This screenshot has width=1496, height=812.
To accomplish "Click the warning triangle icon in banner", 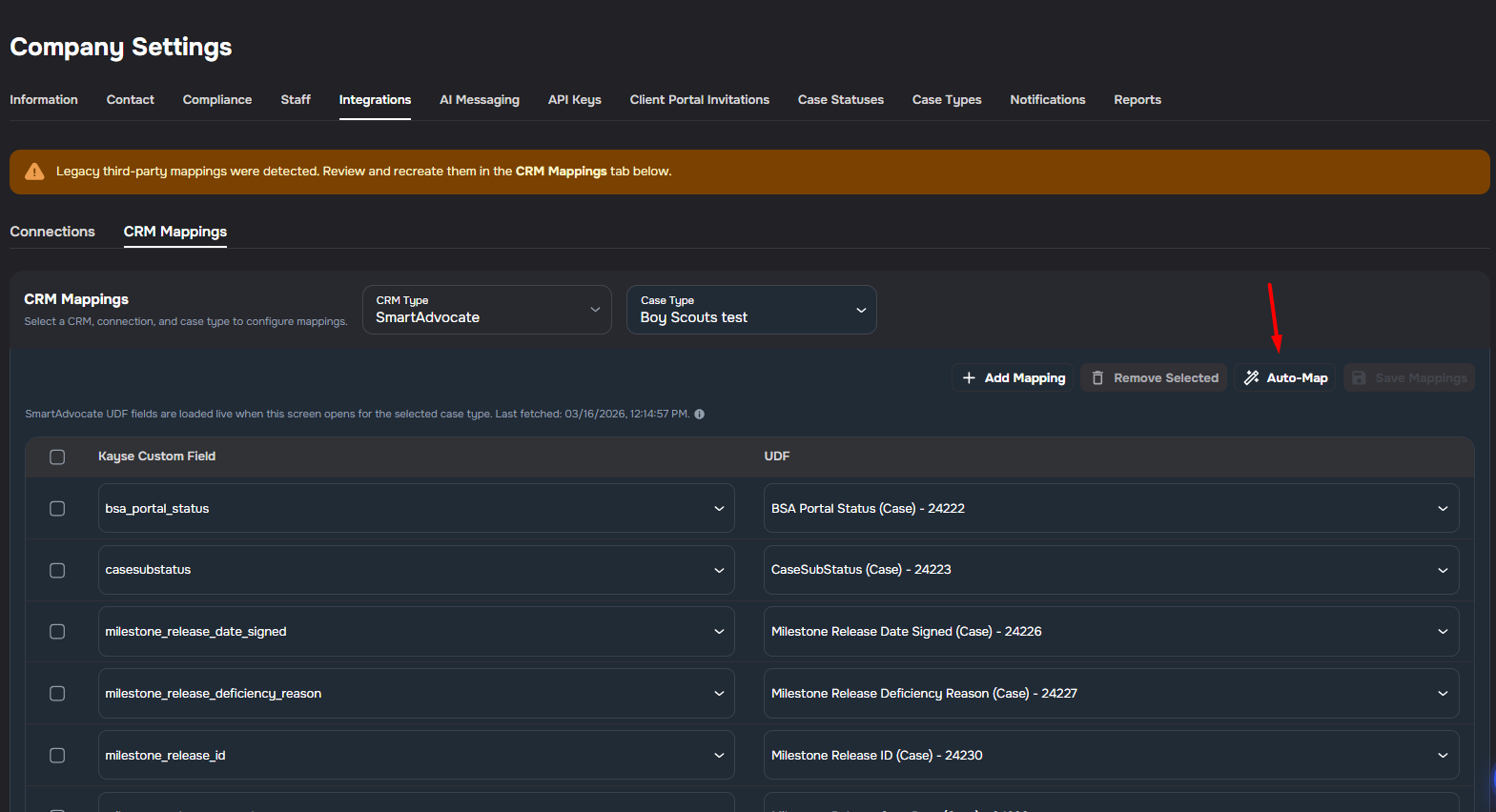I will tap(34, 172).
